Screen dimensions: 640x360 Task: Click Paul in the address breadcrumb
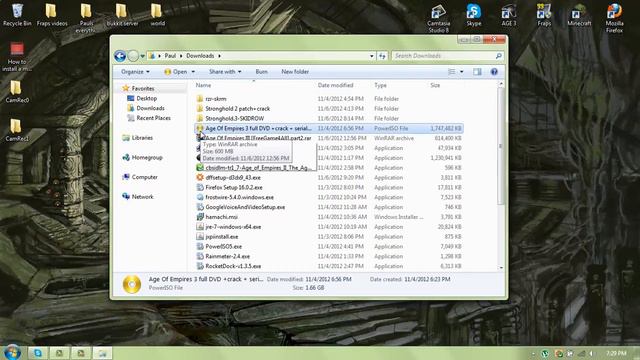170,56
